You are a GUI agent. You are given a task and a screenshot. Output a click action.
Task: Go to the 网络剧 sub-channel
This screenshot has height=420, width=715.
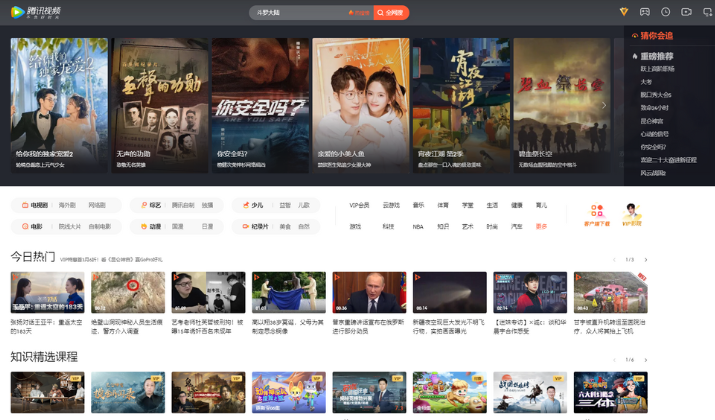[97, 205]
